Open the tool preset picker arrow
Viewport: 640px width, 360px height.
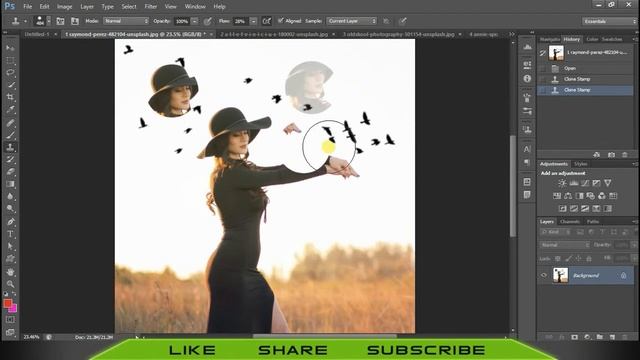click(25, 21)
